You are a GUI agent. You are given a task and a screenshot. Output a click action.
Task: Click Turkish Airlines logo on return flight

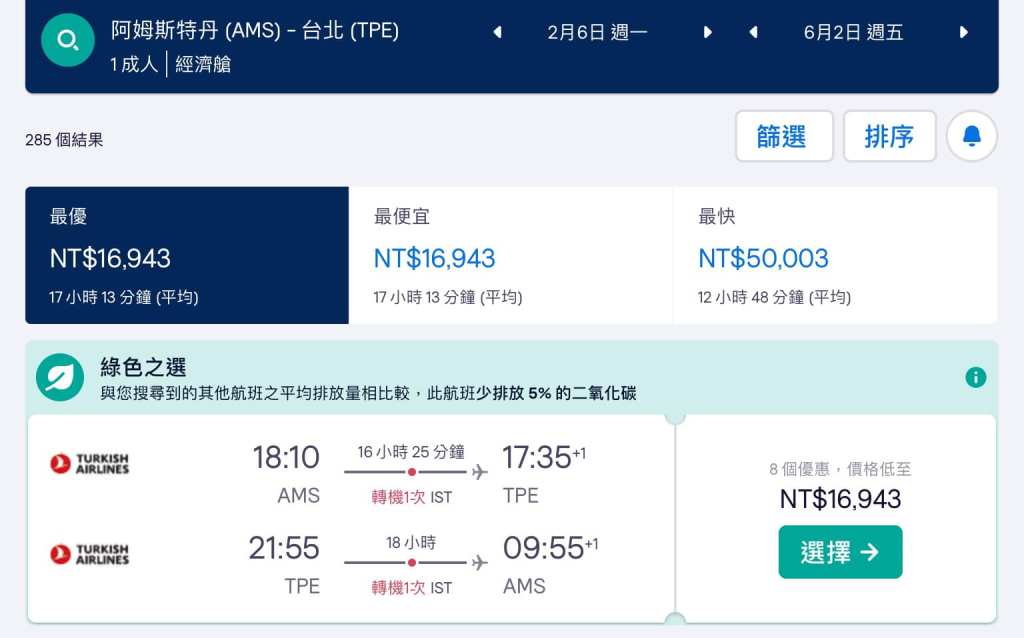90,554
